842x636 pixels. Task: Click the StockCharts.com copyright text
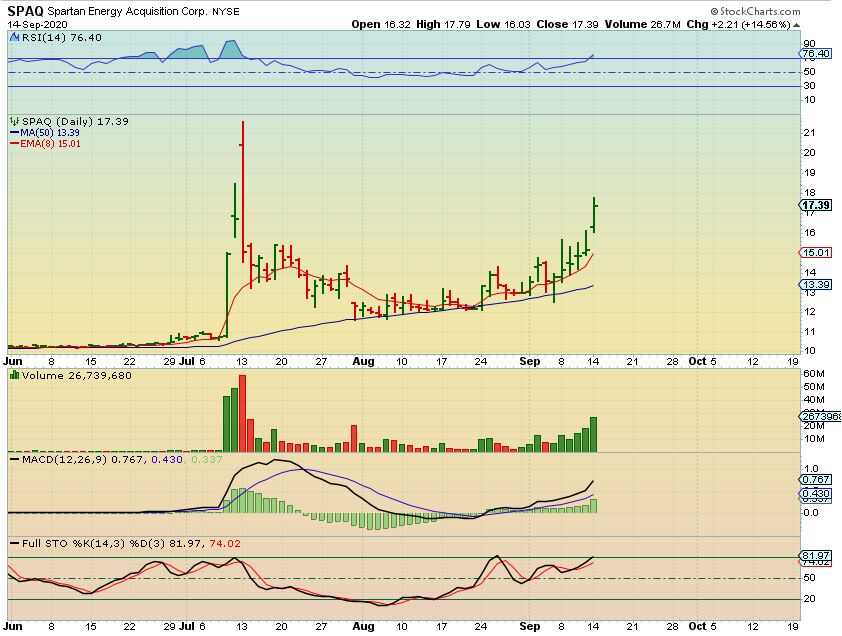tap(756, 11)
